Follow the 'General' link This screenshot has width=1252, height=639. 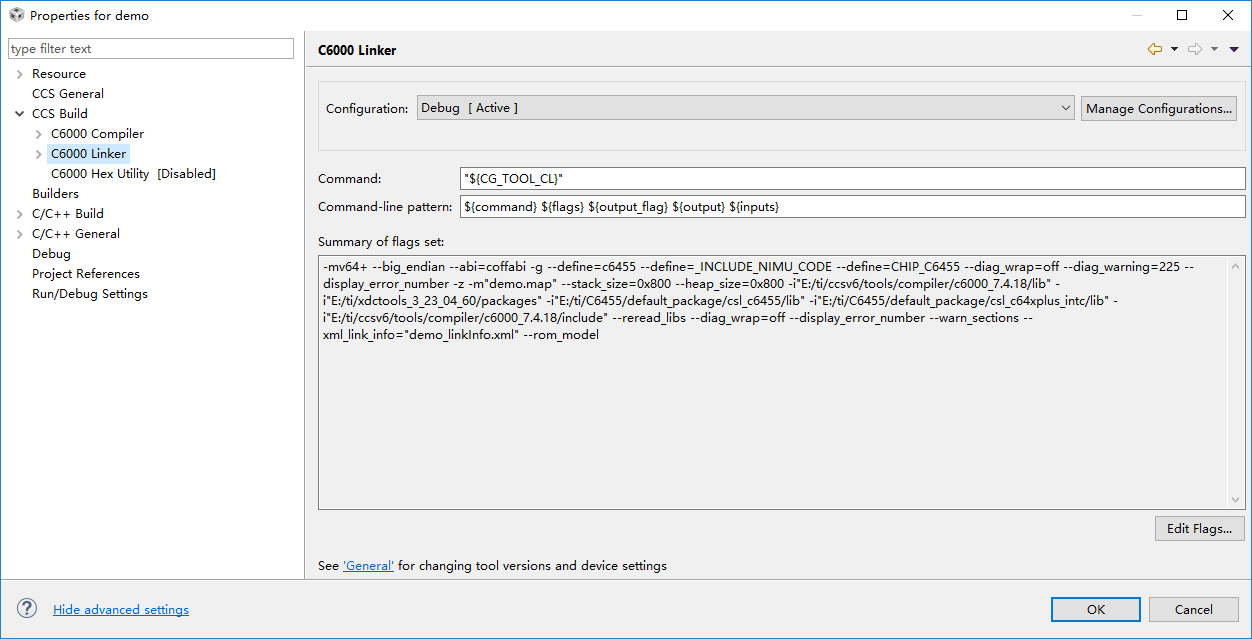368,566
